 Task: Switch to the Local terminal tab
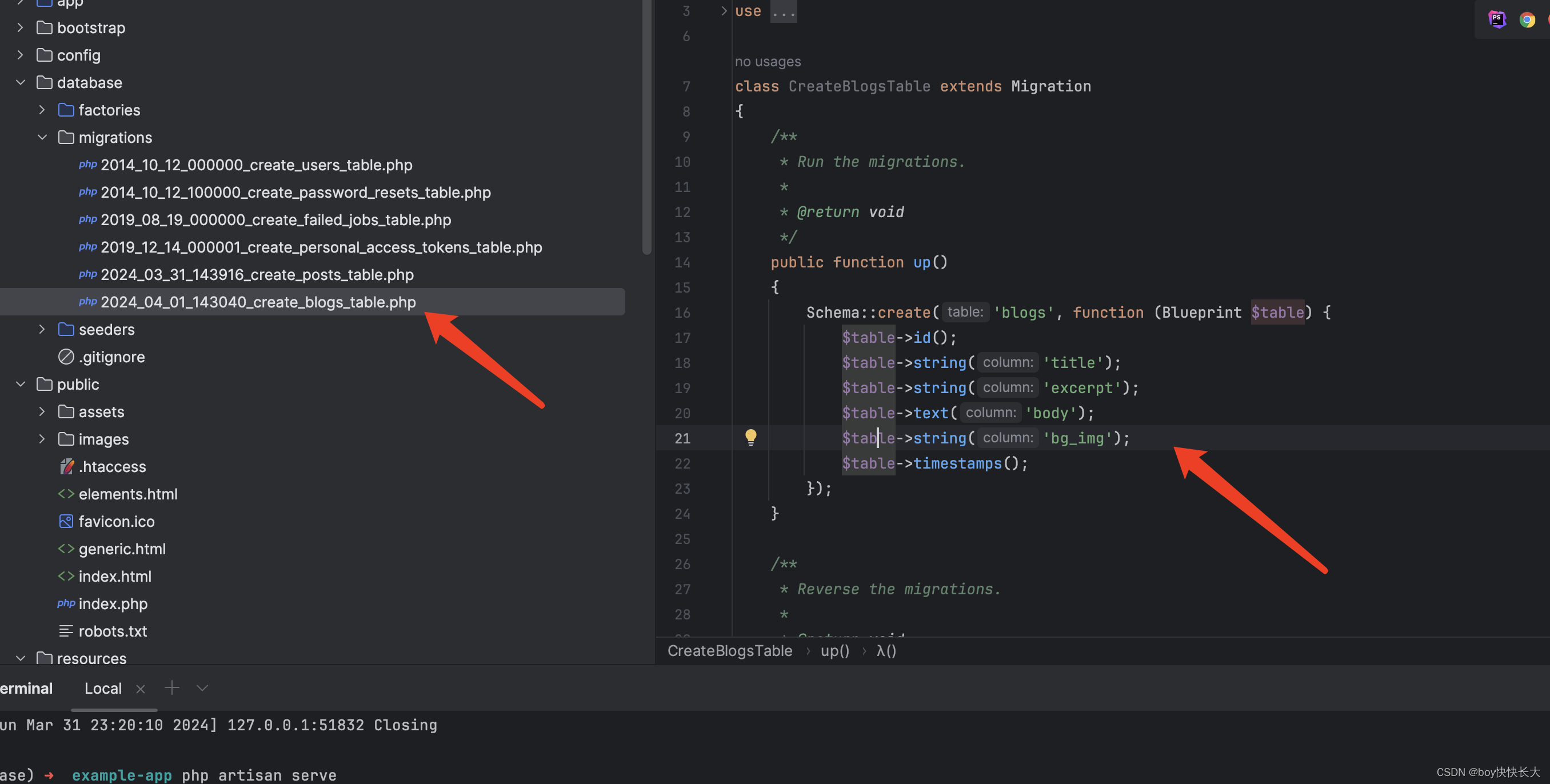point(103,689)
